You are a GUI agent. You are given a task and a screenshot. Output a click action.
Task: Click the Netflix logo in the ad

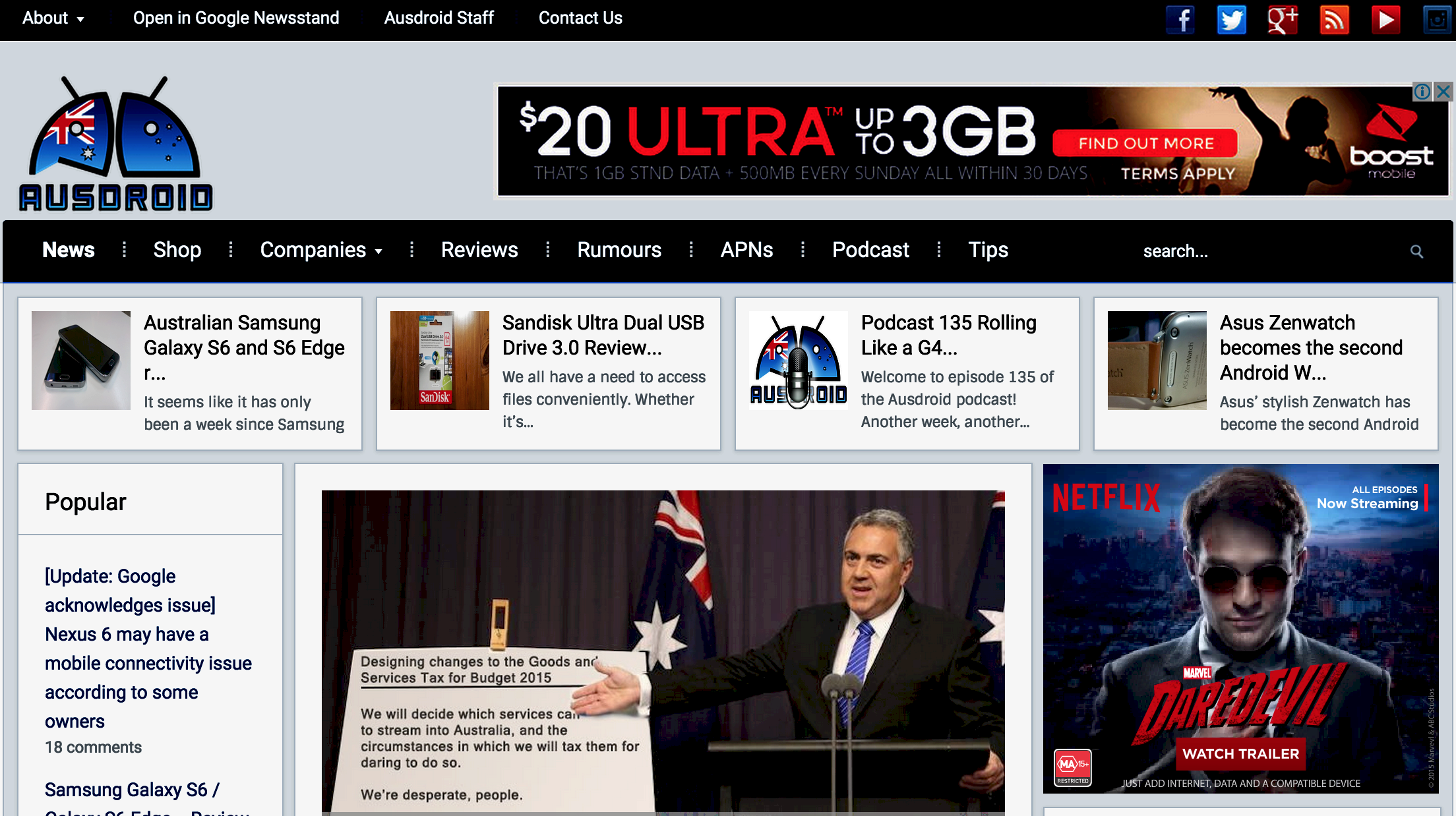(x=1107, y=498)
